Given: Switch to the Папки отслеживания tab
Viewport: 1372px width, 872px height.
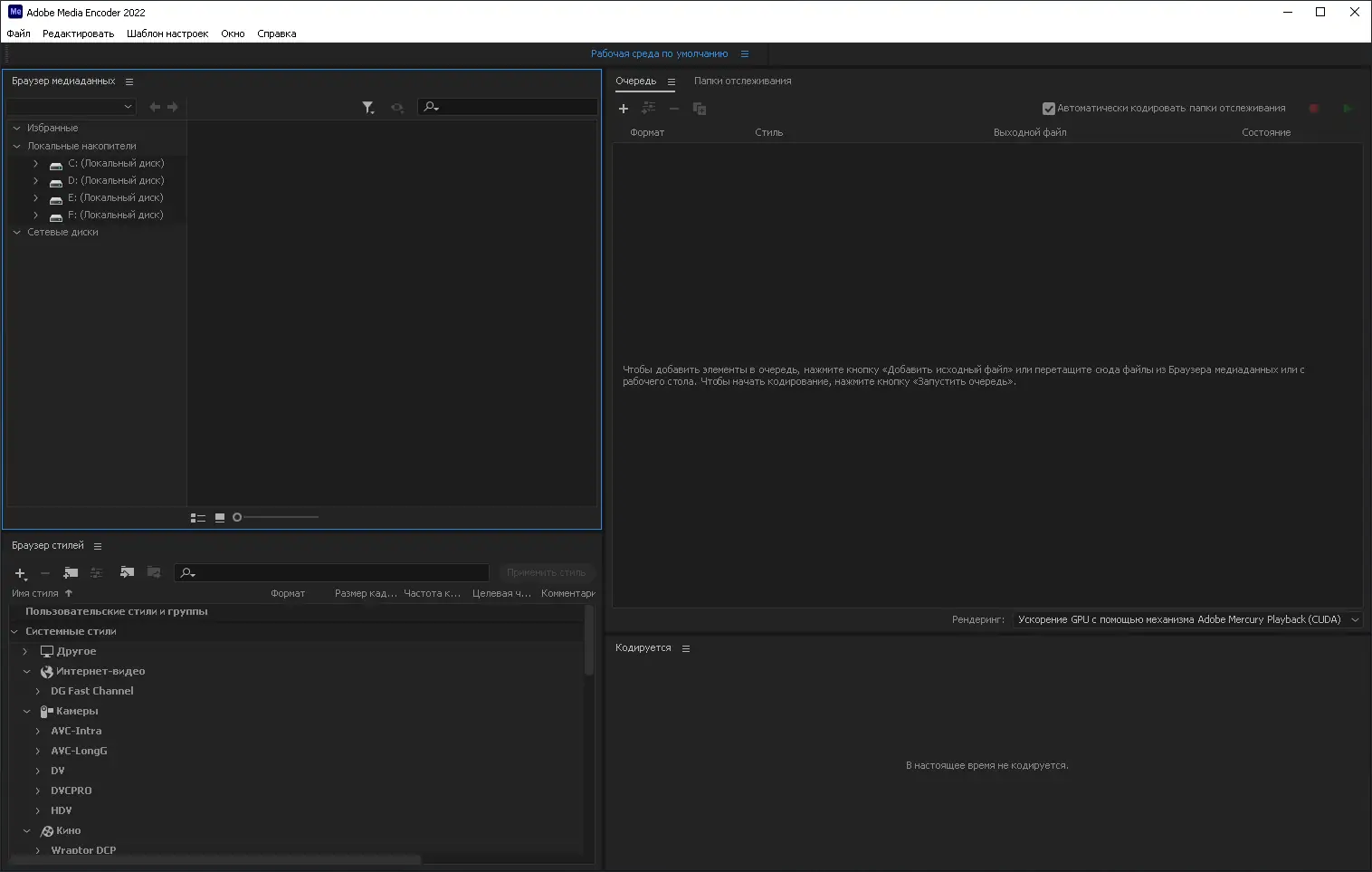Looking at the screenshot, I should 742,81.
